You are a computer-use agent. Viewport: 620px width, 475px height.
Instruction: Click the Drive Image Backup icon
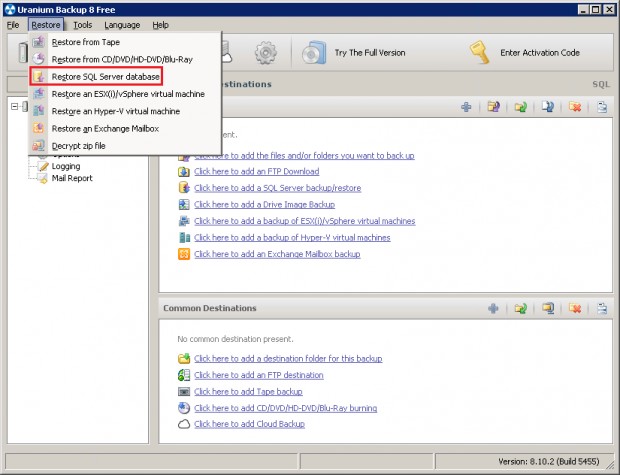(x=184, y=204)
